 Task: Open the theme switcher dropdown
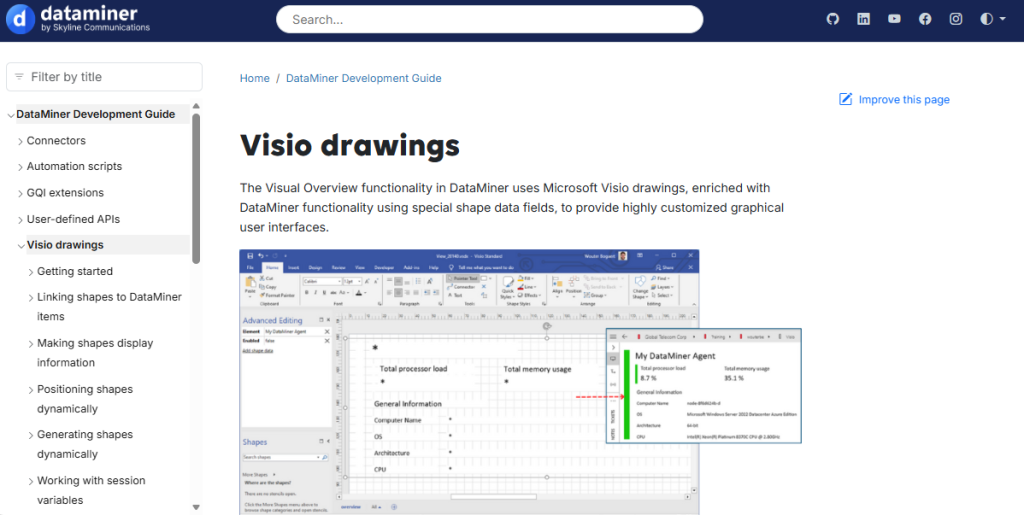tap(993, 19)
